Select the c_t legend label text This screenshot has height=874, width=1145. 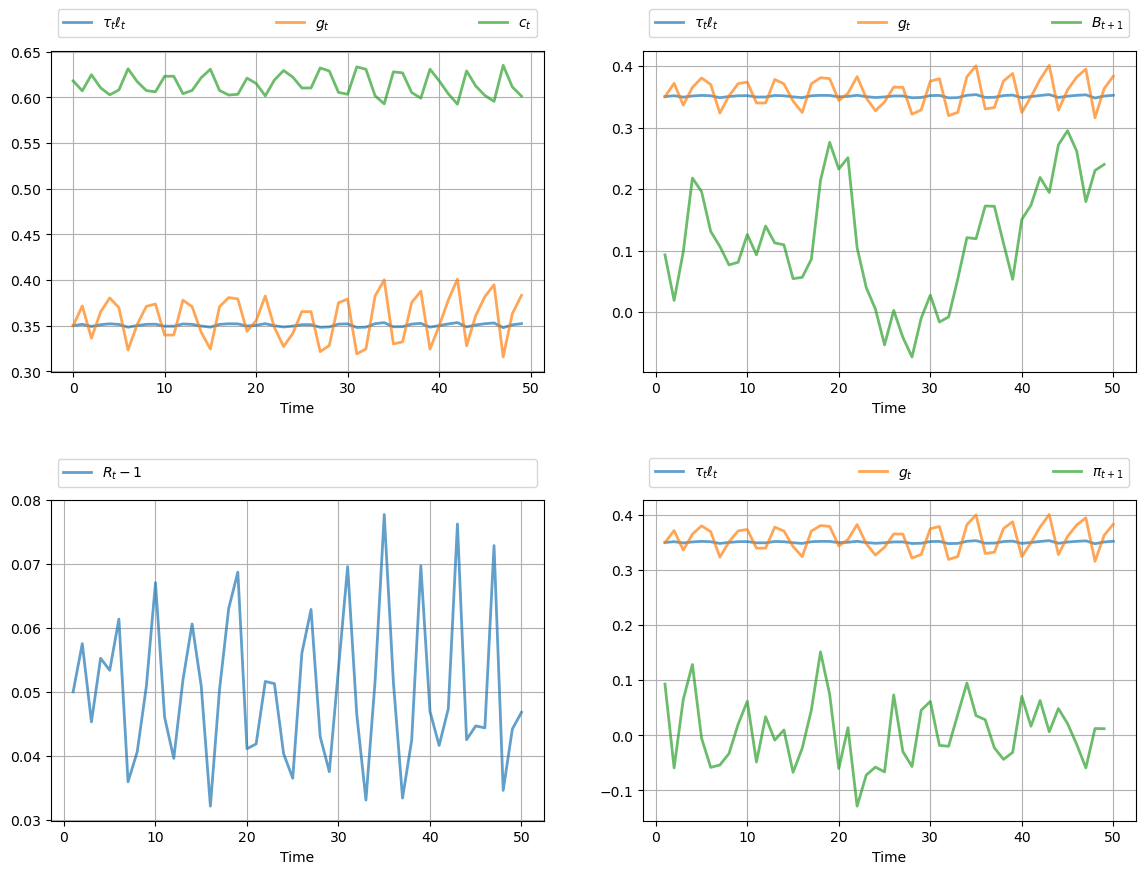524,23
